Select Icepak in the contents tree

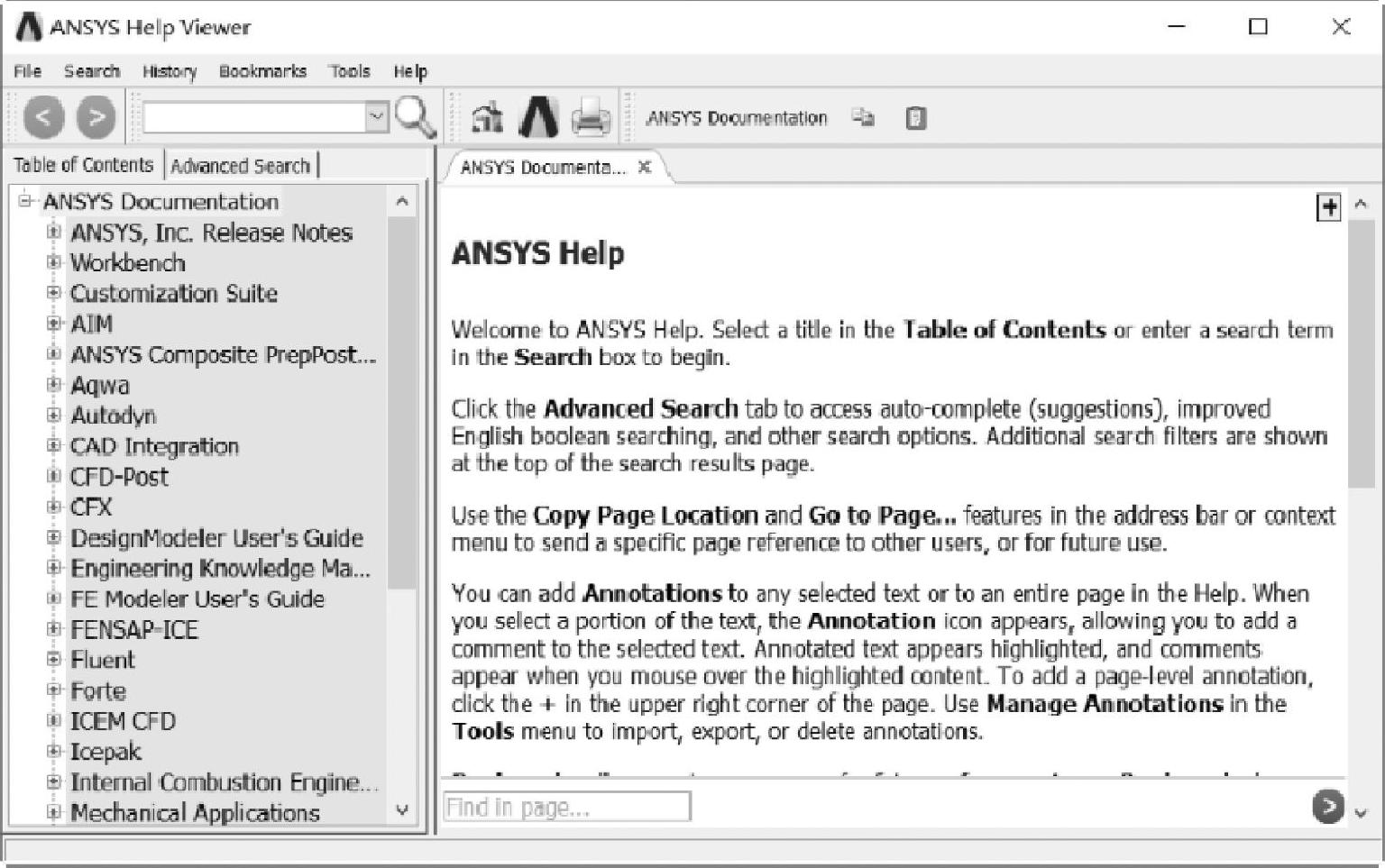pos(105,752)
